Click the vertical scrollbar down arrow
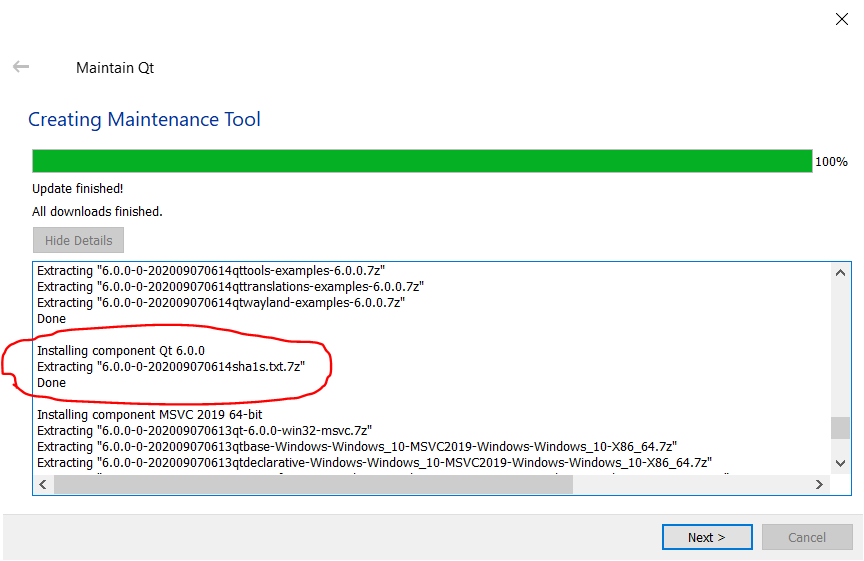Screen dimensions: 864x561 pyautogui.click(x=840, y=463)
